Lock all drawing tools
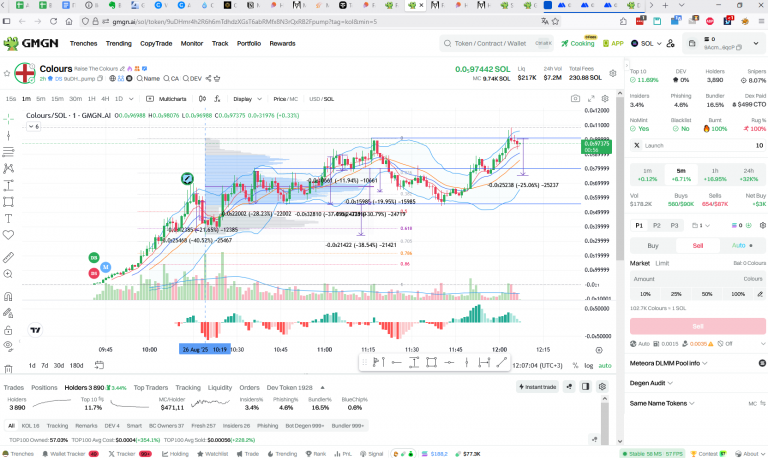The height and width of the screenshot is (458, 768). (8, 330)
